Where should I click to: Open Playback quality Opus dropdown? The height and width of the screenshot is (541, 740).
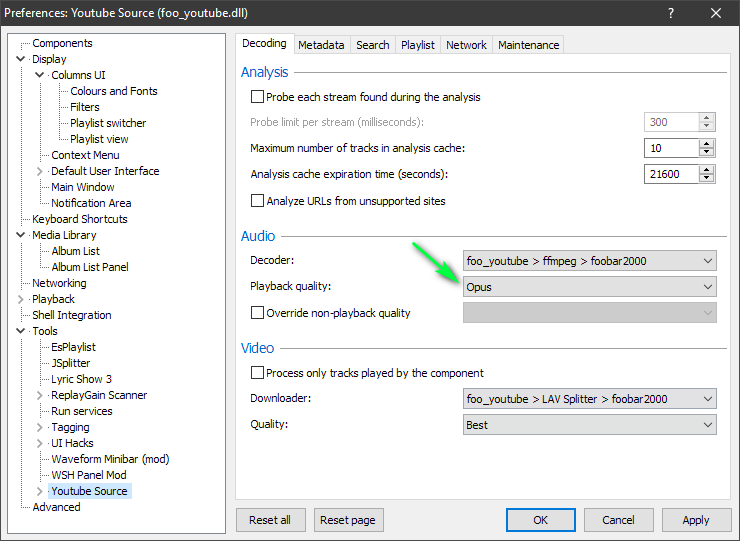[x=590, y=287]
